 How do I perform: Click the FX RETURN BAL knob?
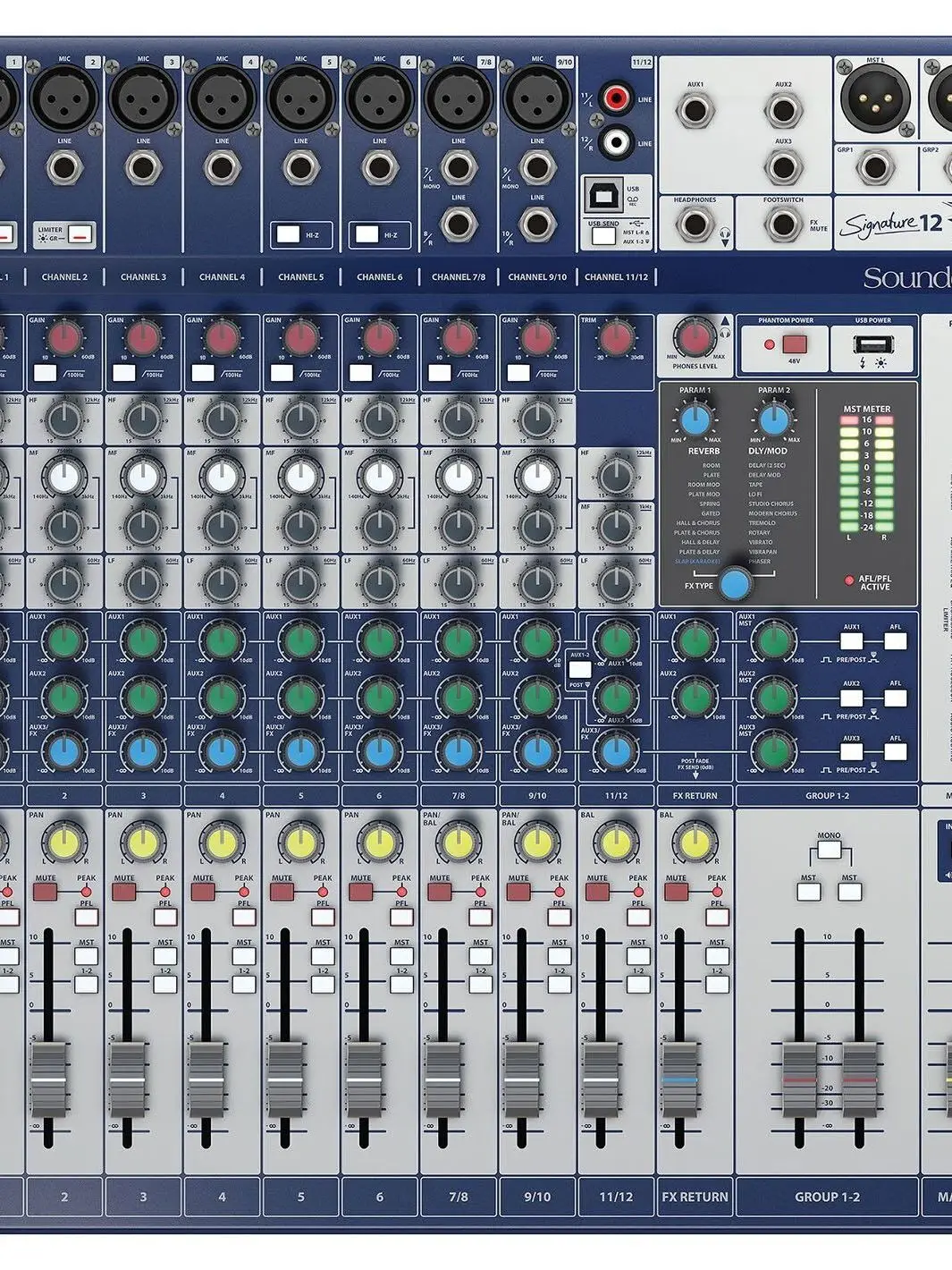pos(695,842)
